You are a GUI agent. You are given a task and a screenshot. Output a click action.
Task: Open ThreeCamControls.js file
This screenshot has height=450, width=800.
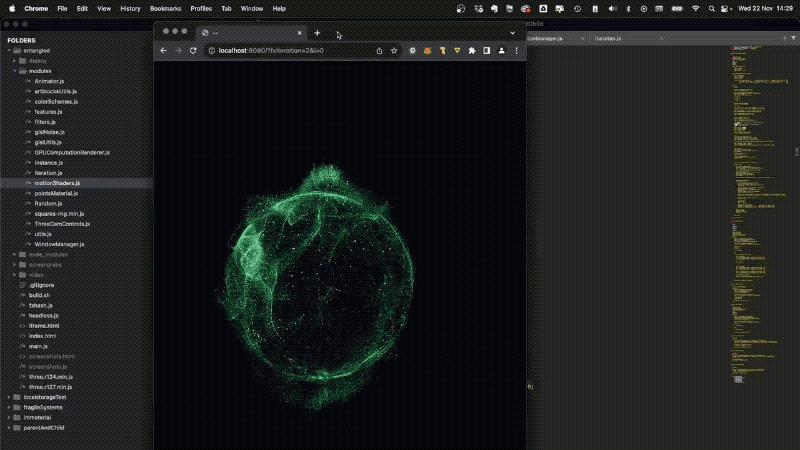pos(62,224)
